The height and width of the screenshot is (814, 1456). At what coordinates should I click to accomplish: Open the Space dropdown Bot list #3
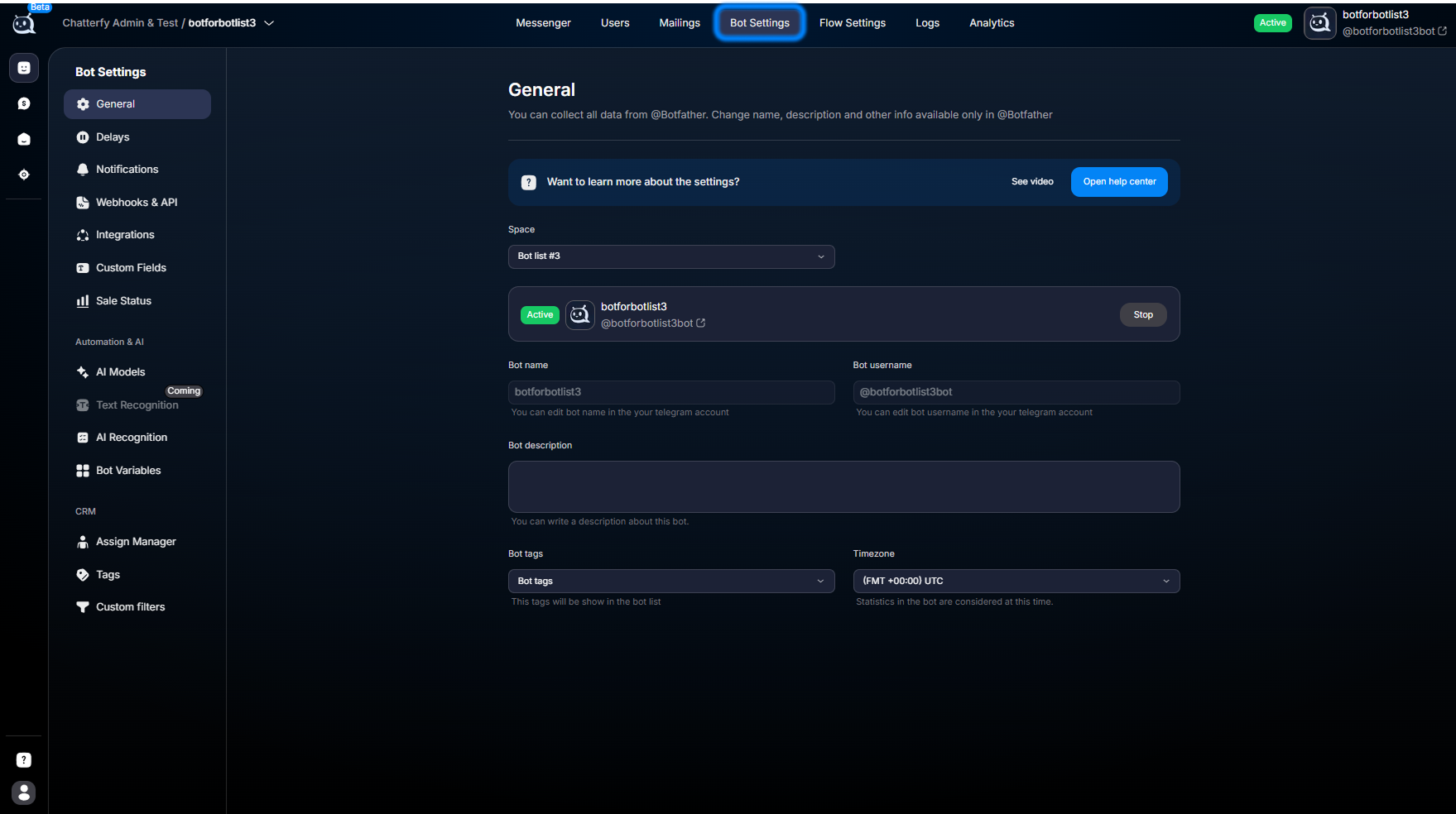click(671, 256)
